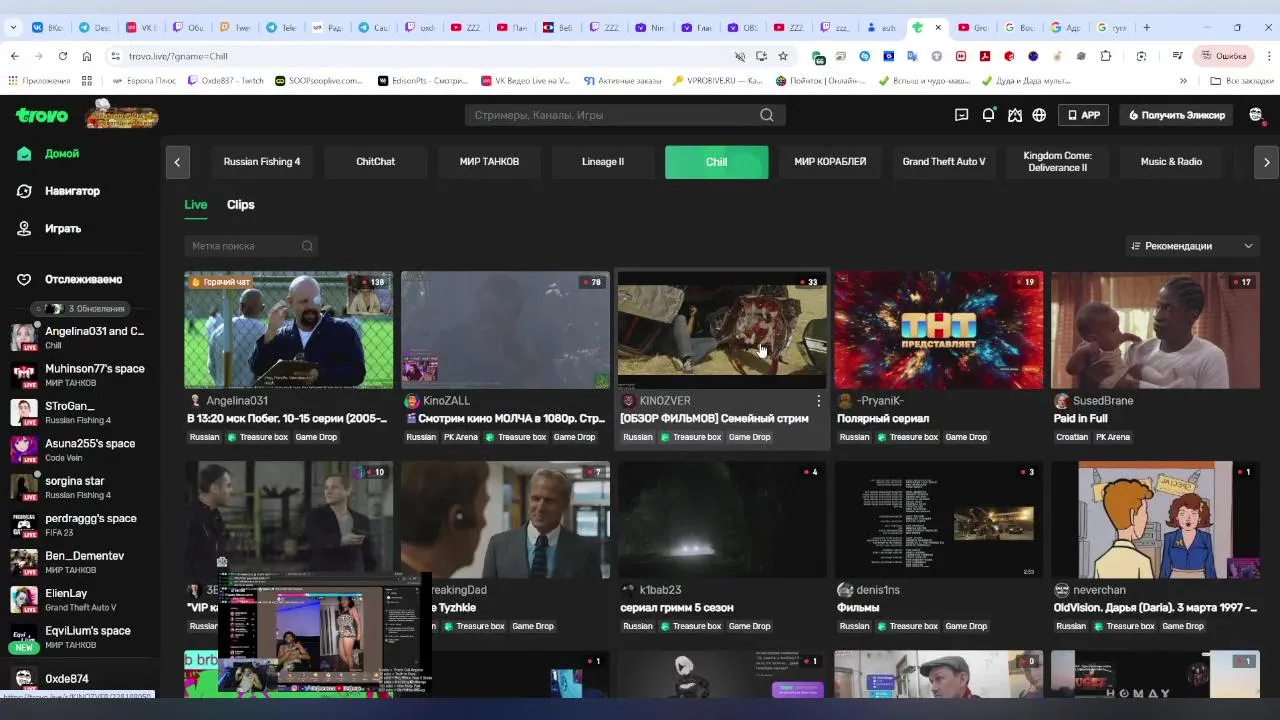
Task: Click the search magnifier icon in Trovo header
Action: [767, 115]
